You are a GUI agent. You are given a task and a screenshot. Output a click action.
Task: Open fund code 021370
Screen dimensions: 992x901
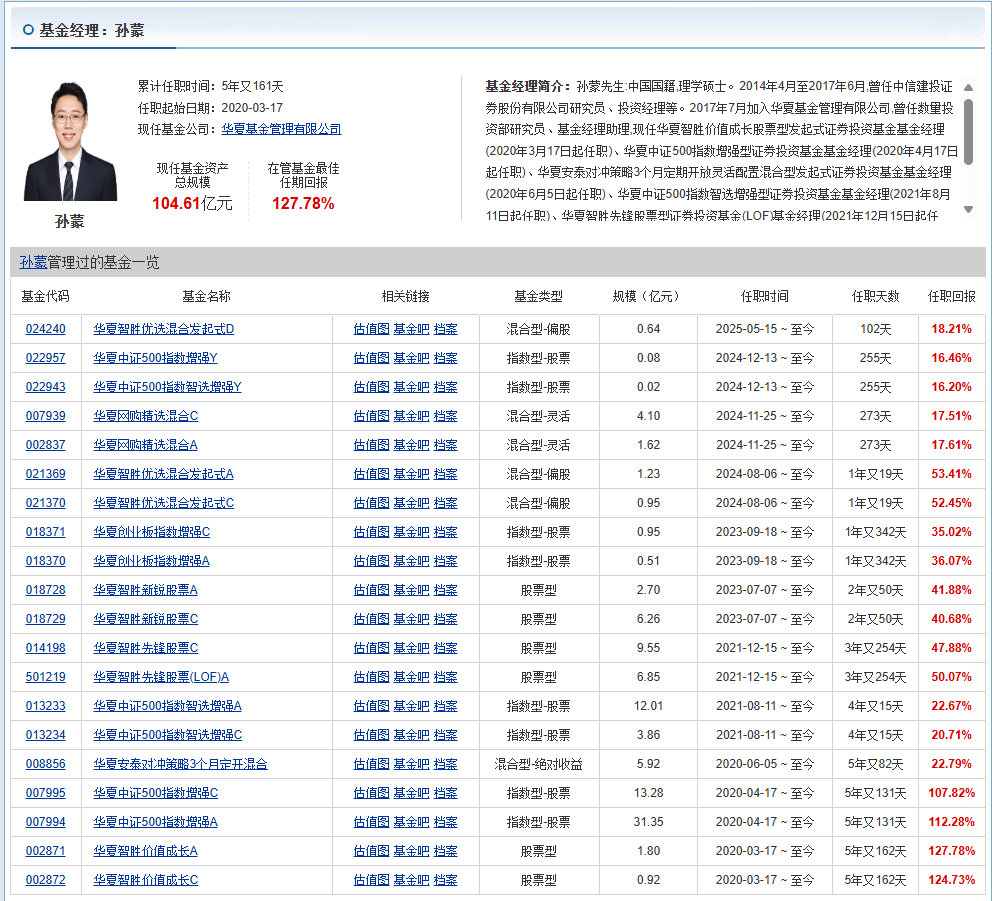46,503
